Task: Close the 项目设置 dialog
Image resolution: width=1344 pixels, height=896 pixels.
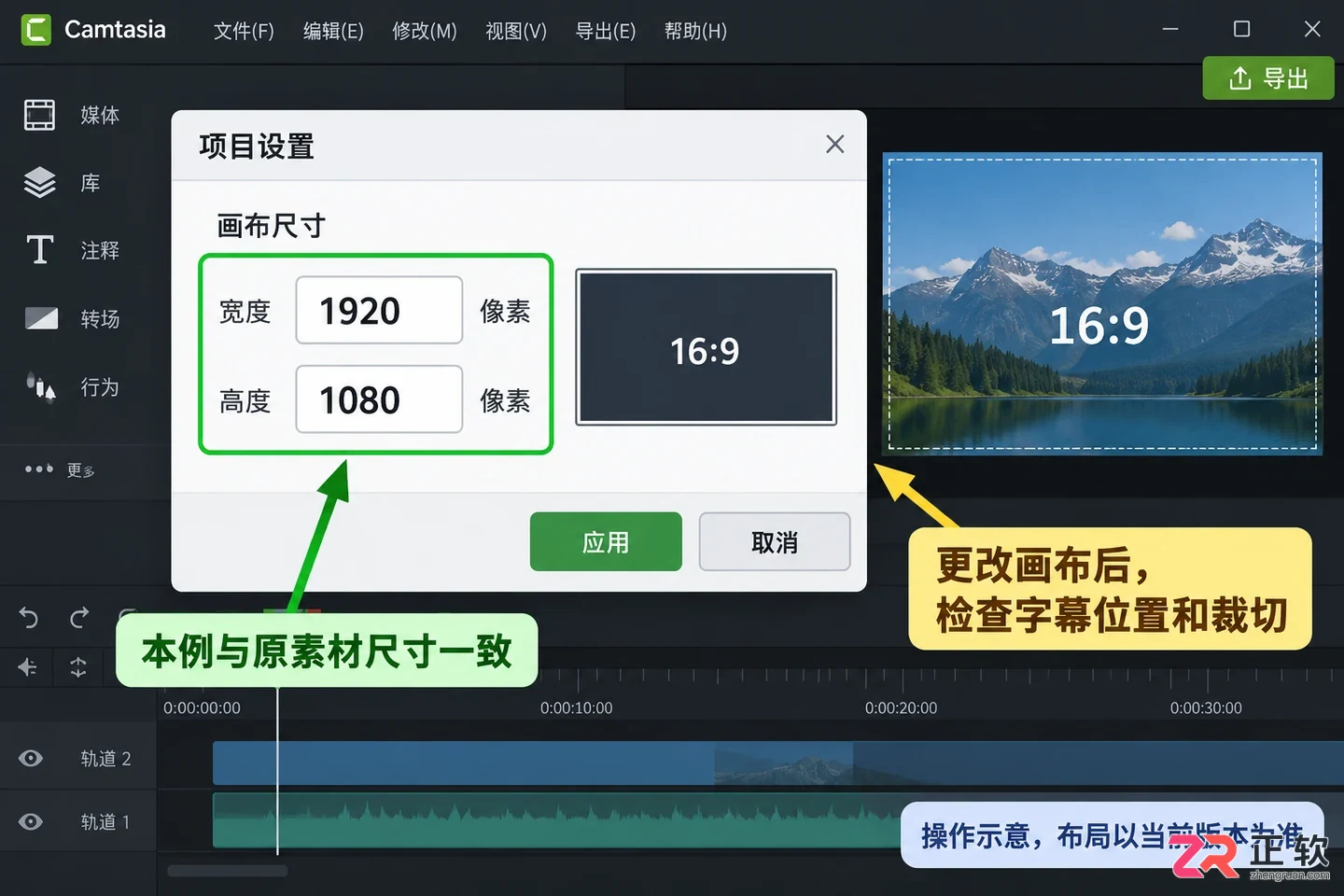Action: point(835,144)
